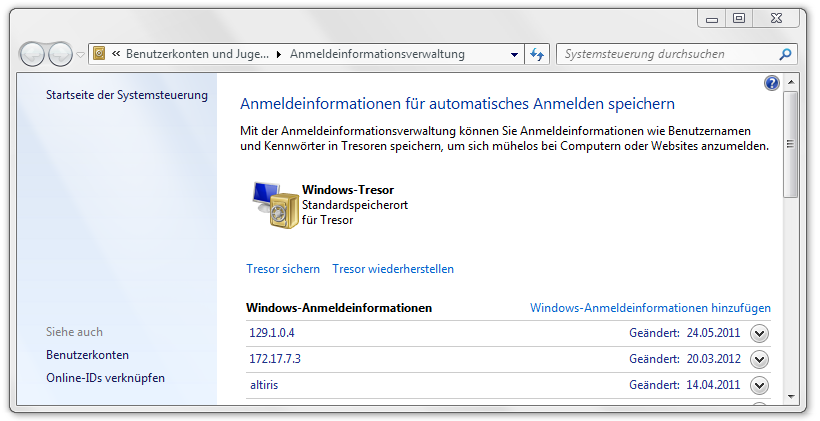Screen dimensions: 820x421
Task: Select Anmeldeinformationsverwaltung breadcrumb item
Action: pos(377,54)
